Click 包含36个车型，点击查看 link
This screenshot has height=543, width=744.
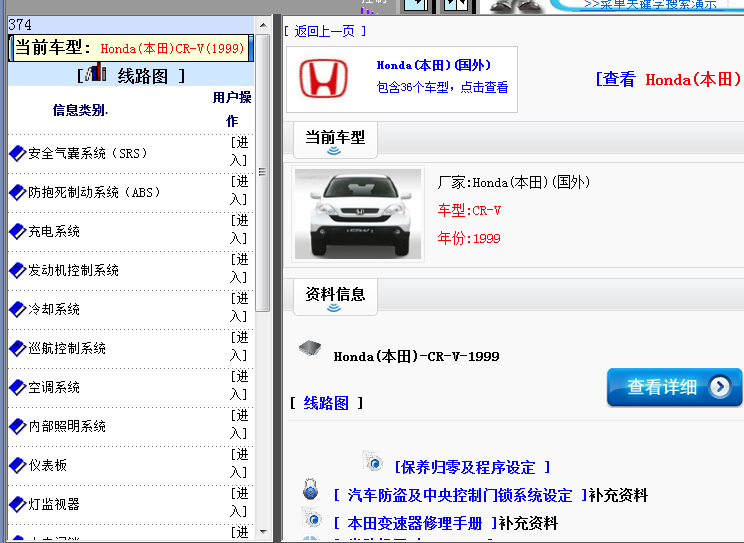(442, 87)
